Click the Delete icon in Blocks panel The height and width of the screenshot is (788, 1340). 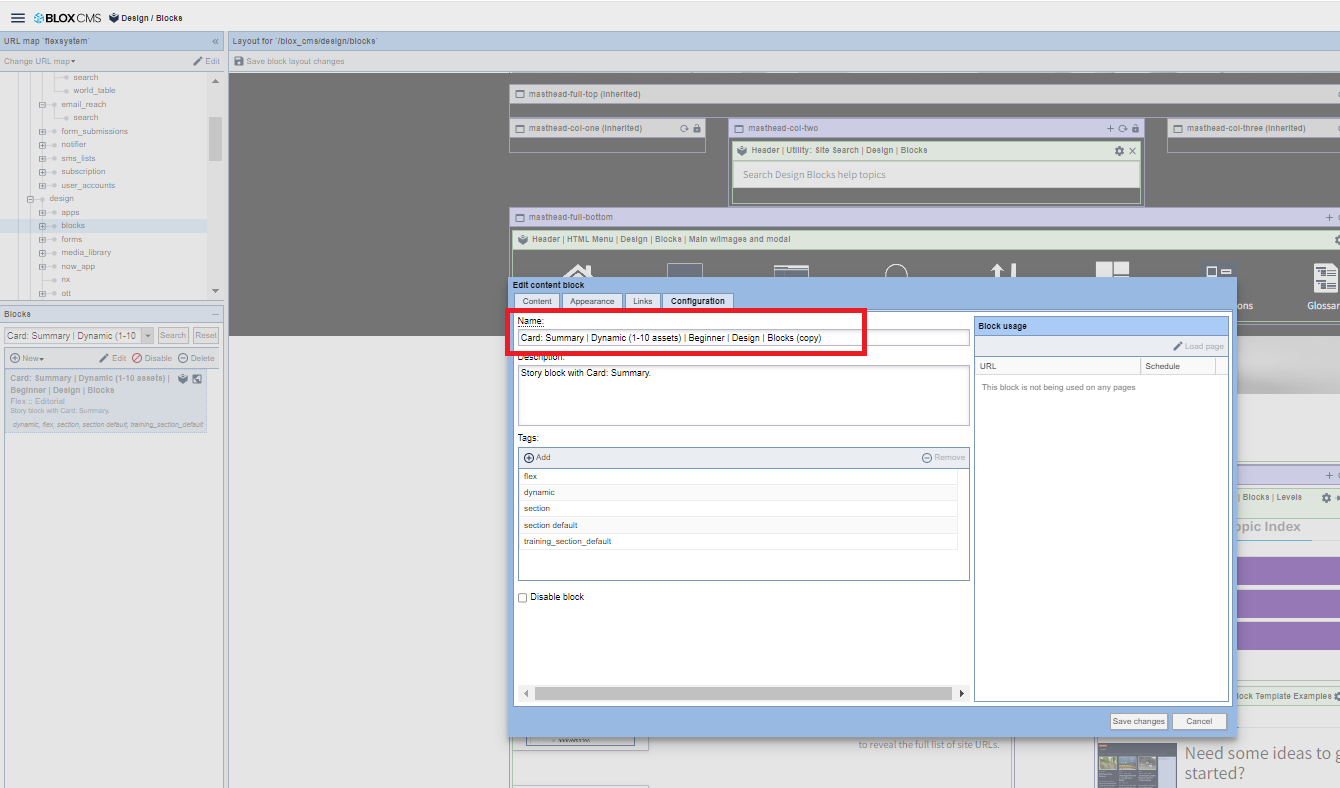(196, 358)
